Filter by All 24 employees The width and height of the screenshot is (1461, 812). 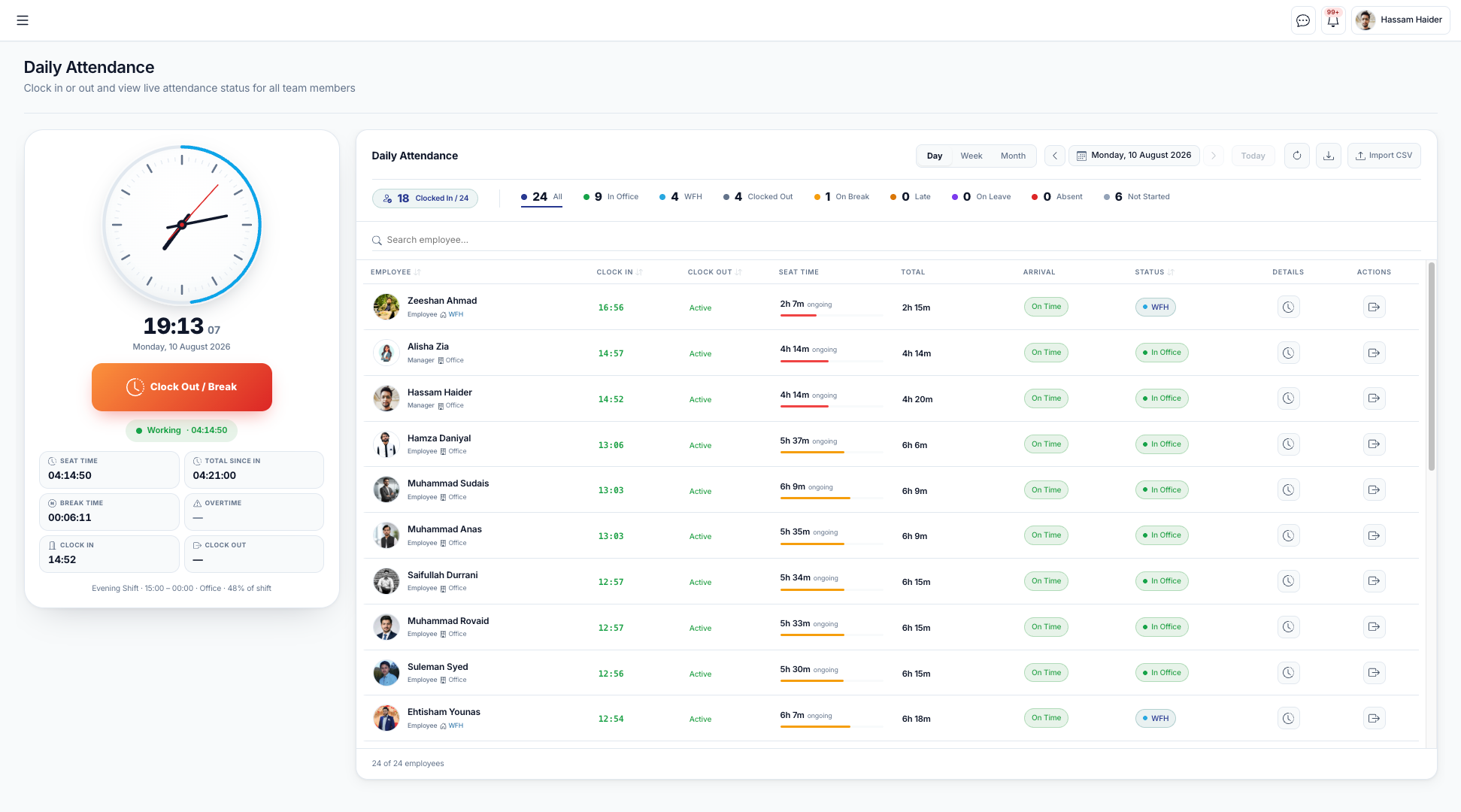point(541,197)
